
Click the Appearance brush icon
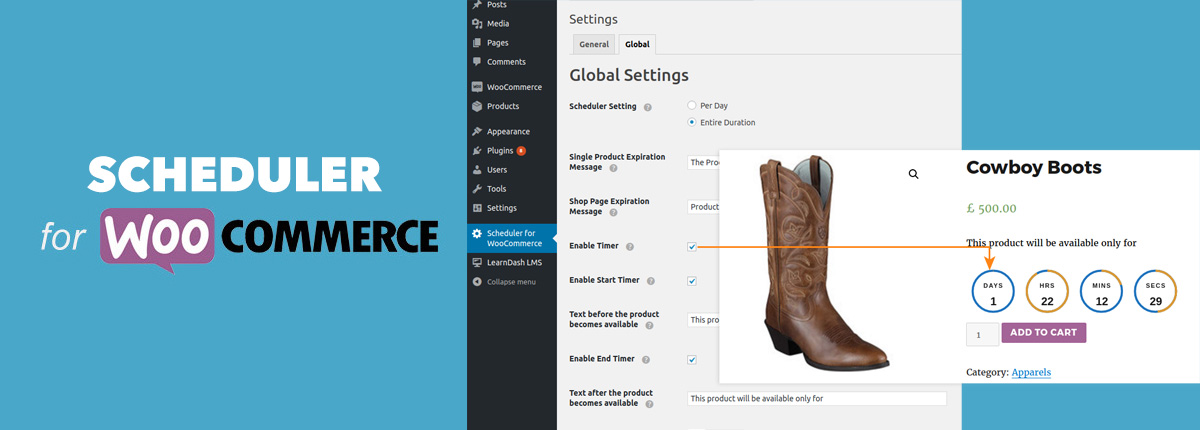pyautogui.click(x=477, y=131)
